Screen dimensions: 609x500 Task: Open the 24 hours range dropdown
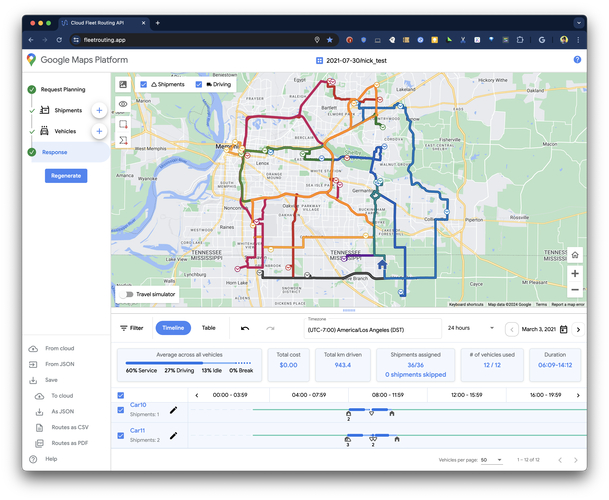(x=471, y=328)
